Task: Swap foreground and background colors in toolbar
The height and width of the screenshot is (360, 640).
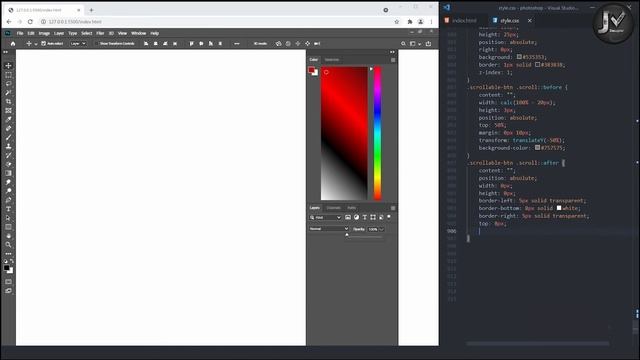Action: (11, 261)
